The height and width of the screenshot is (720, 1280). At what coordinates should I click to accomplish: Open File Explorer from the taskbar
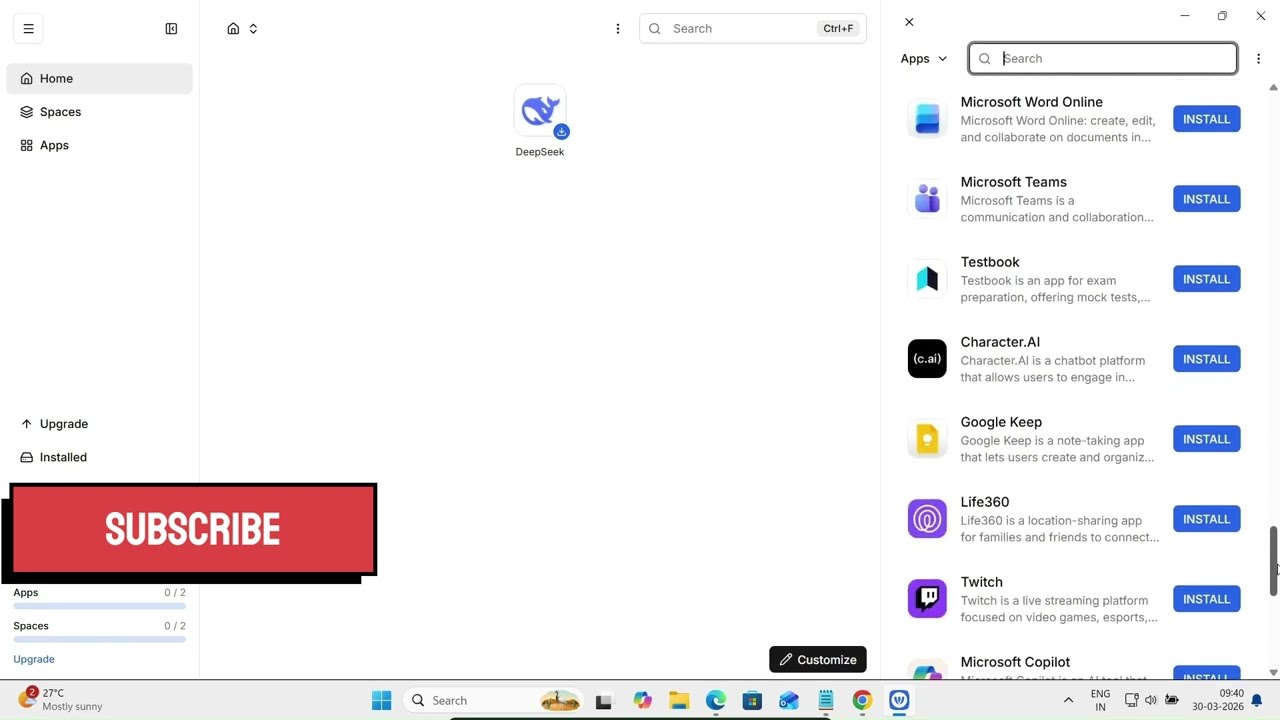click(x=679, y=701)
